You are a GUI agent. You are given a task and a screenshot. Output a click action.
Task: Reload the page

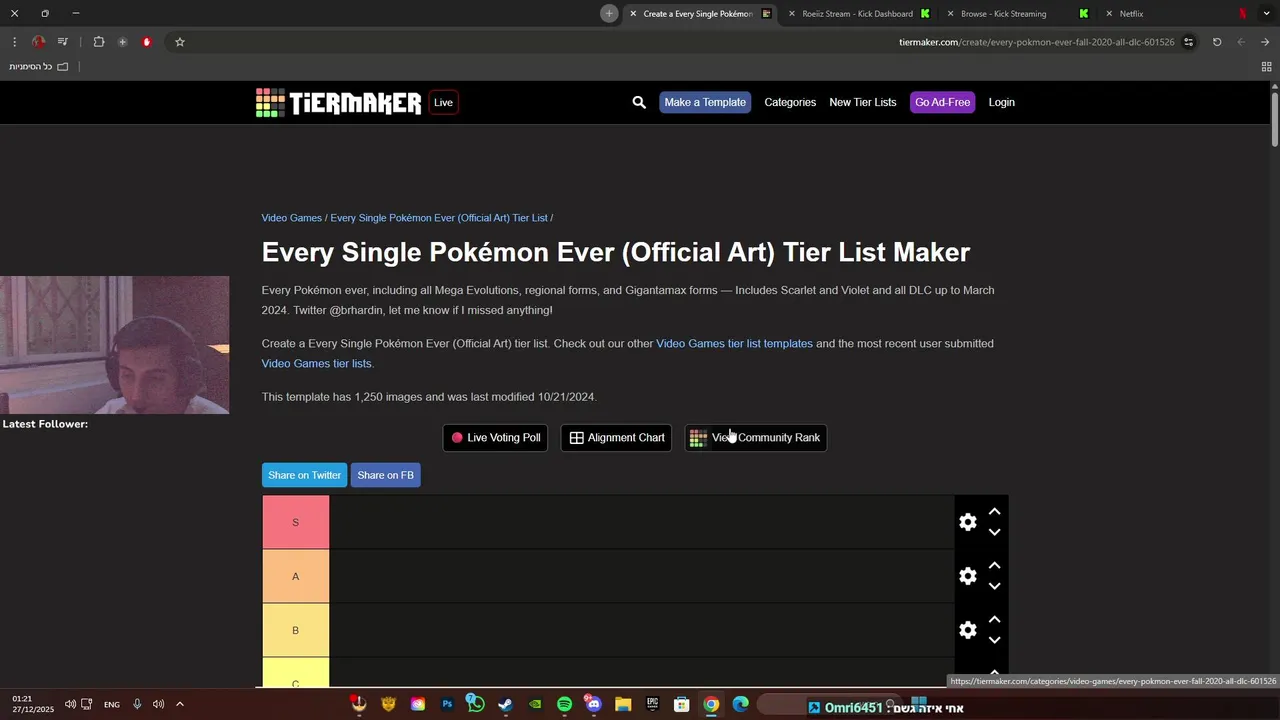pos(1217,42)
